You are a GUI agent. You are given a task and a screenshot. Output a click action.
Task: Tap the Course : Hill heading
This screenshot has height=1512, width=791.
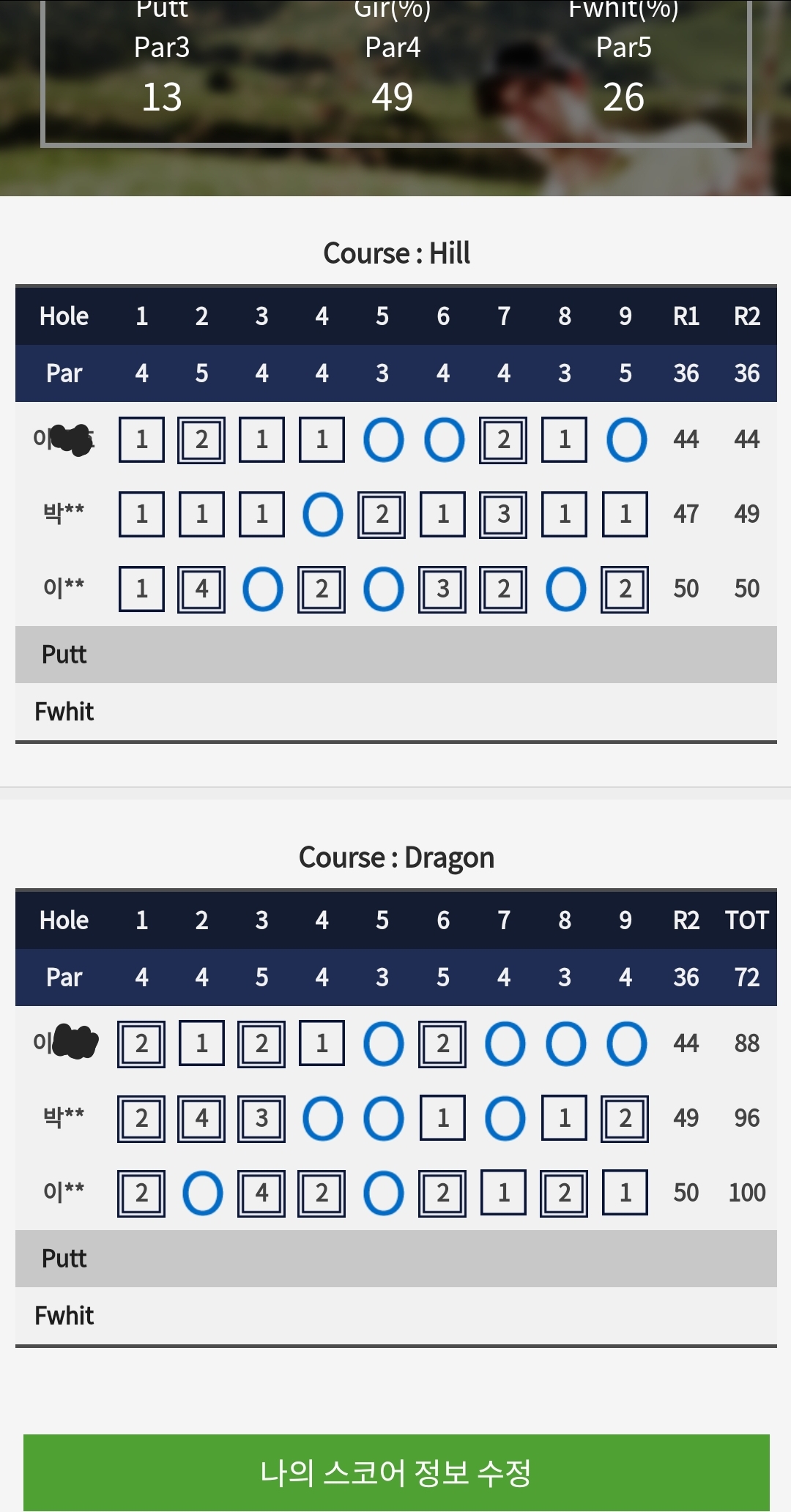[x=396, y=253]
